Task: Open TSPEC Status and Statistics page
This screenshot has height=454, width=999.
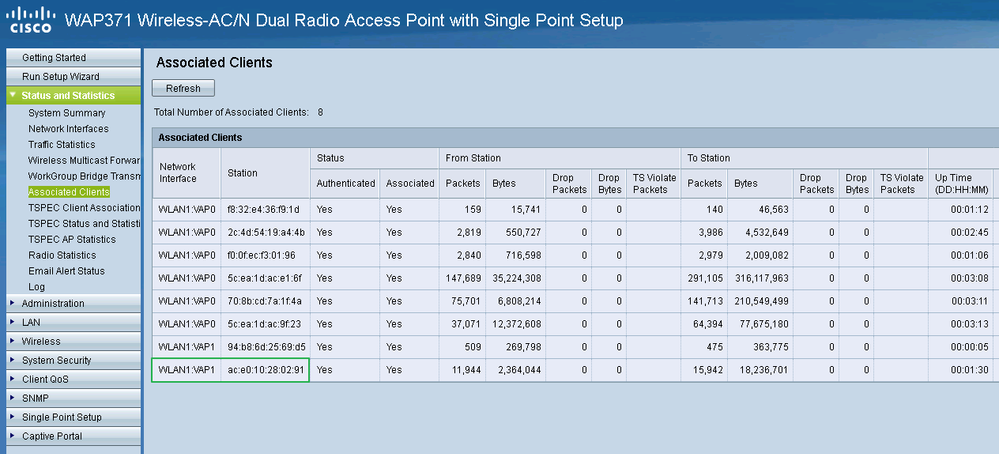Action: click(x=84, y=223)
